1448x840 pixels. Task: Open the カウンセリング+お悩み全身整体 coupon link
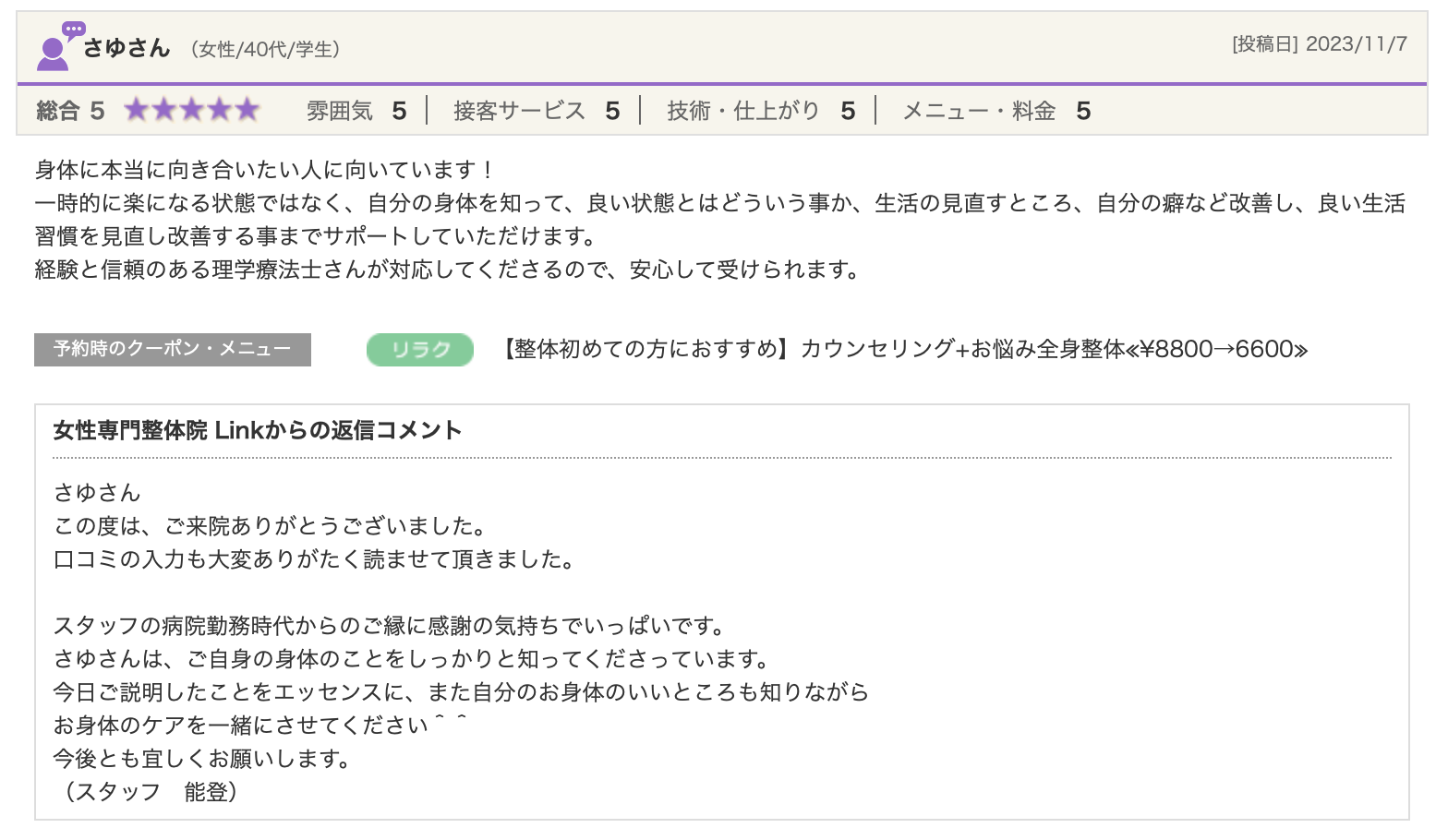click(x=902, y=350)
